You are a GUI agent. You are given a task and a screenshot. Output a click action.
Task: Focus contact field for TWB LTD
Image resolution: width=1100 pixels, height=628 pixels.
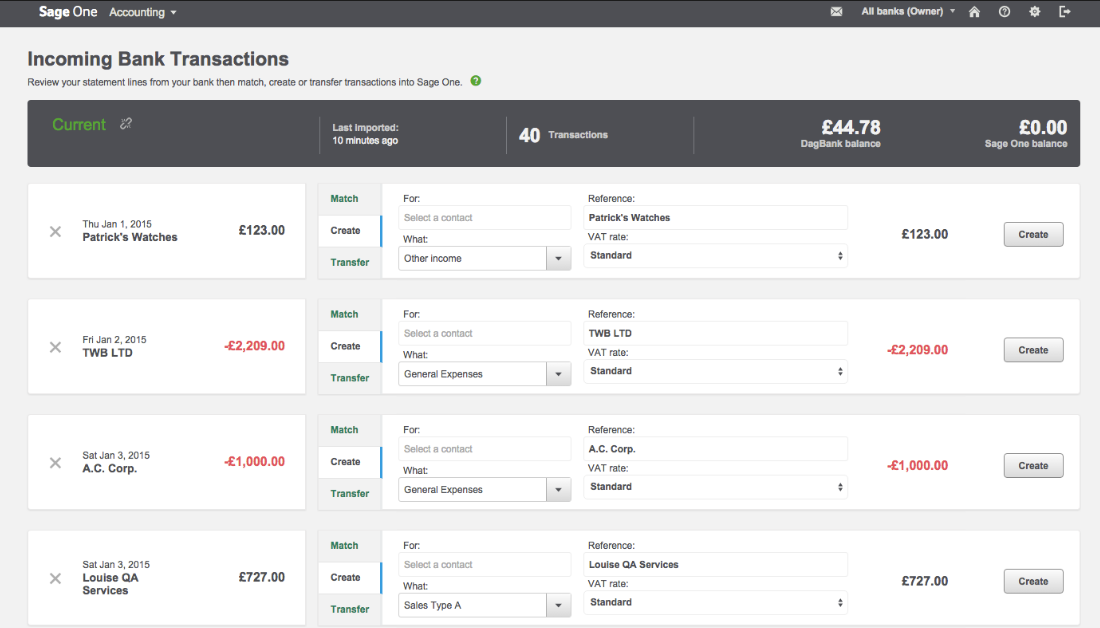(485, 333)
